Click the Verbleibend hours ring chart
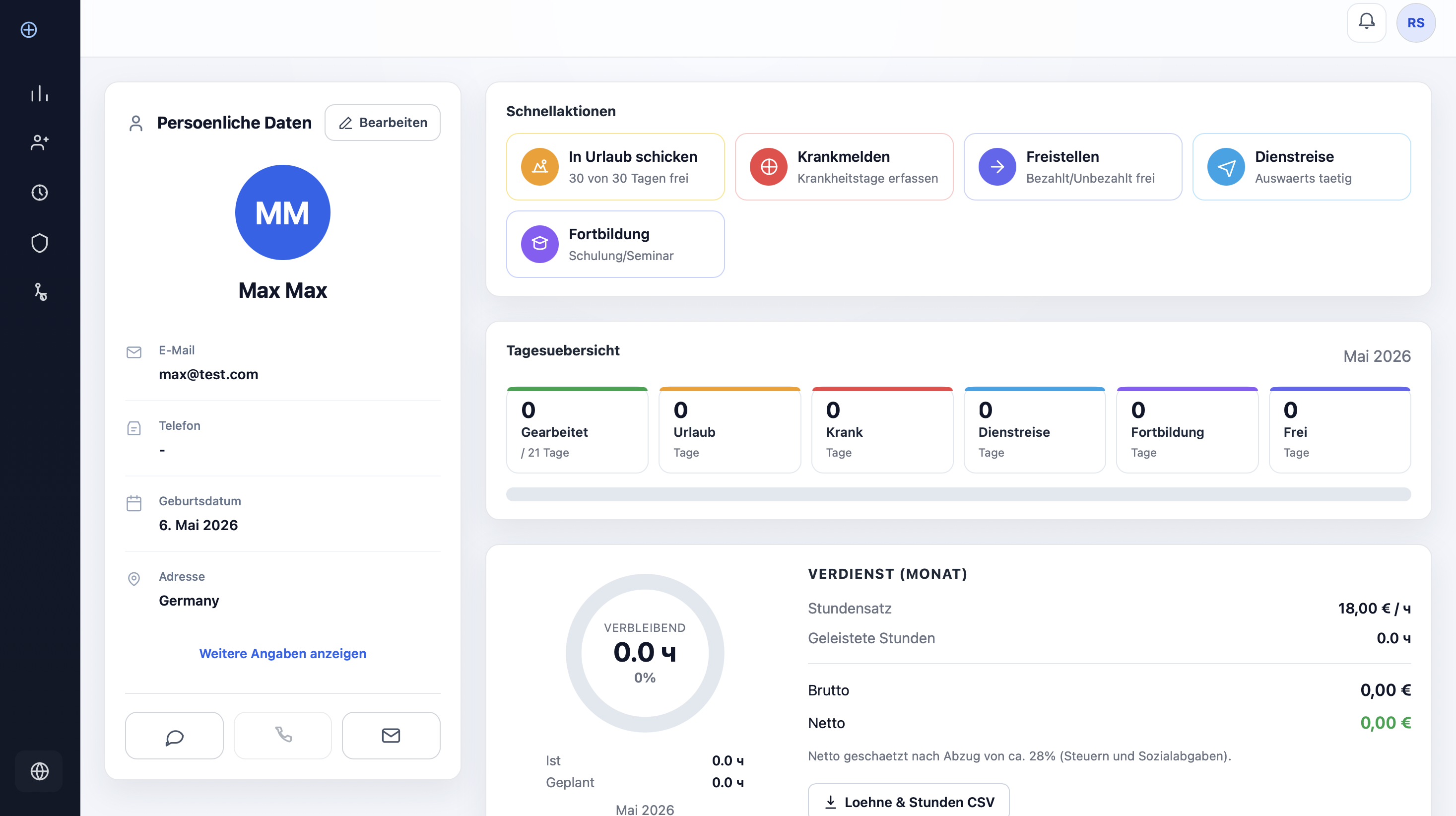The height and width of the screenshot is (816, 1456). point(645,653)
